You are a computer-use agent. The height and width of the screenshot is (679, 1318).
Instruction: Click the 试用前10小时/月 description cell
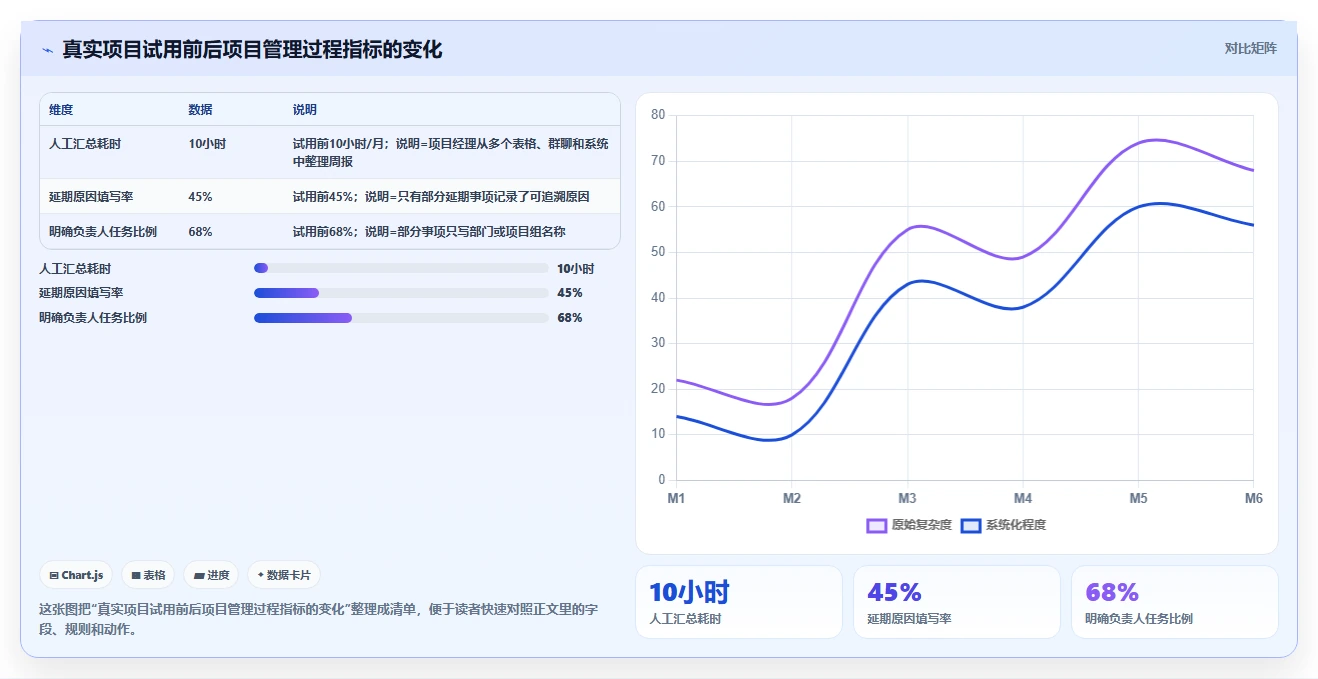pyautogui.click(x=450, y=153)
